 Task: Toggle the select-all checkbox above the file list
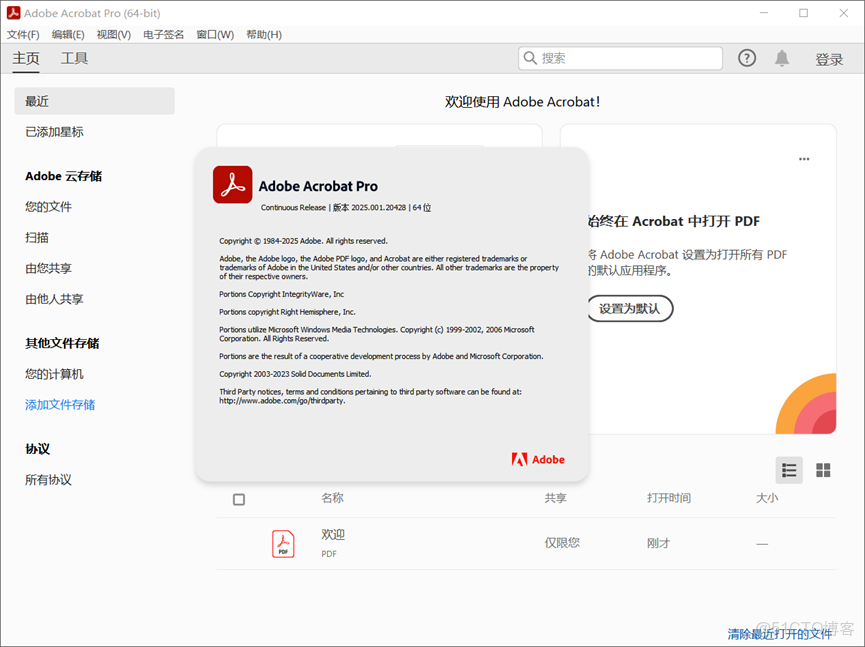(238, 498)
